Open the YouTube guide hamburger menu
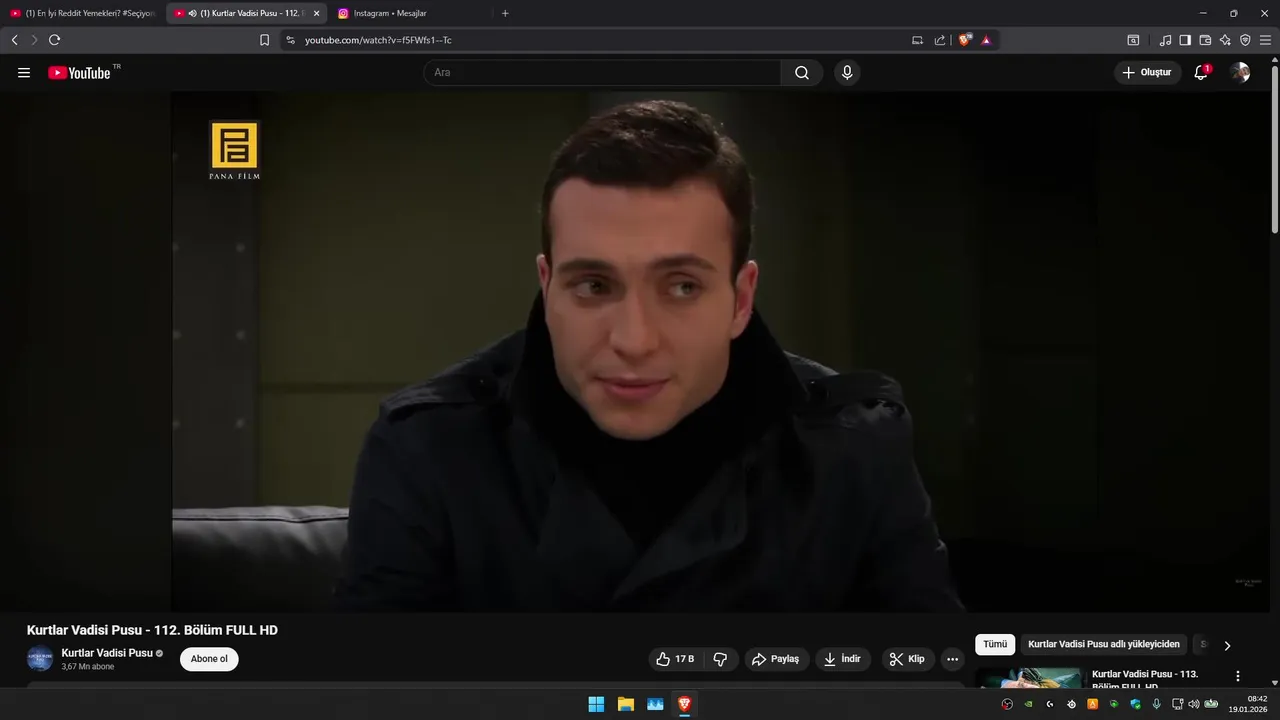 coord(24,73)
